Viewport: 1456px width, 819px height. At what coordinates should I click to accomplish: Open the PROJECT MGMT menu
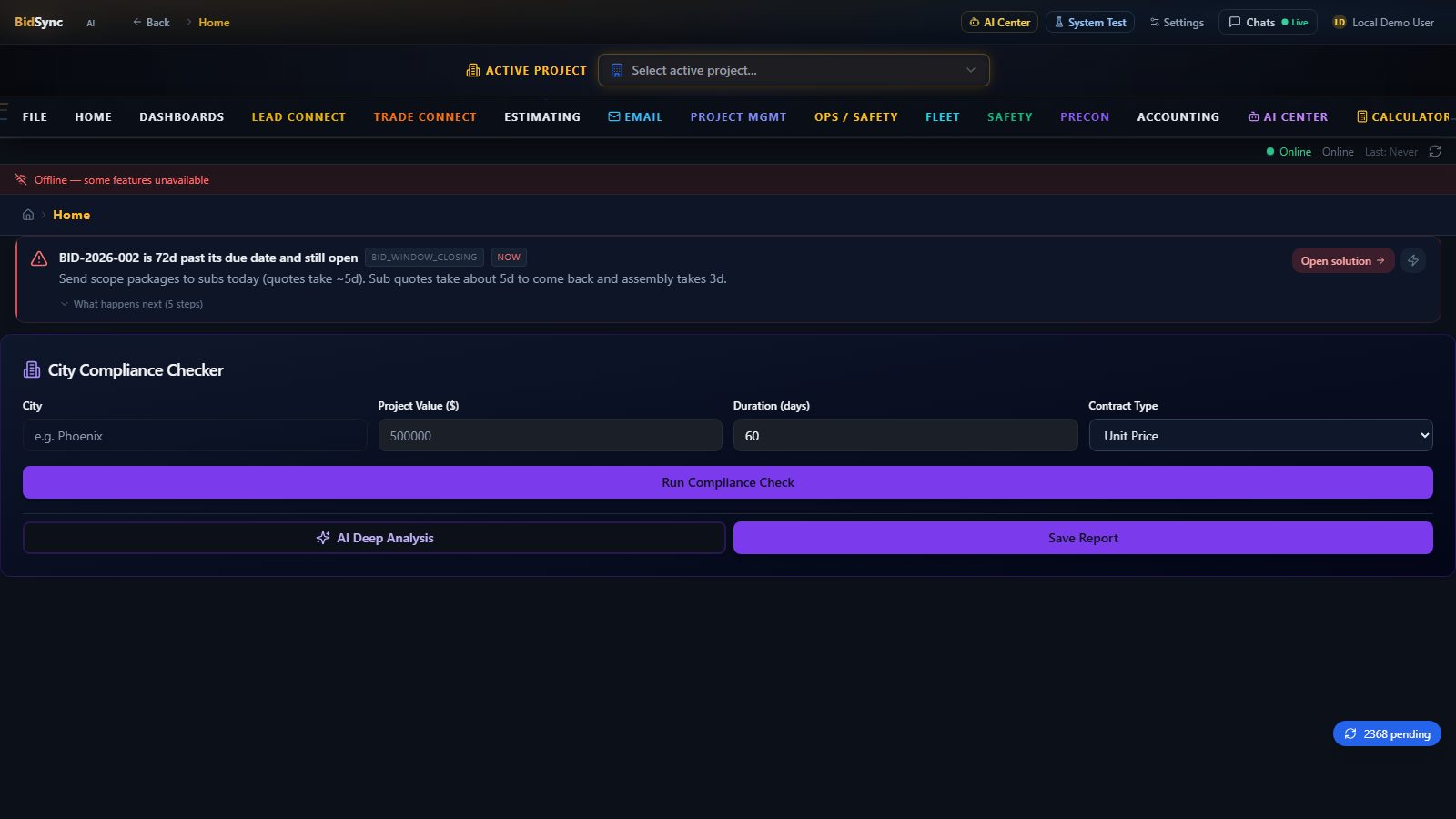click(738, 116)
